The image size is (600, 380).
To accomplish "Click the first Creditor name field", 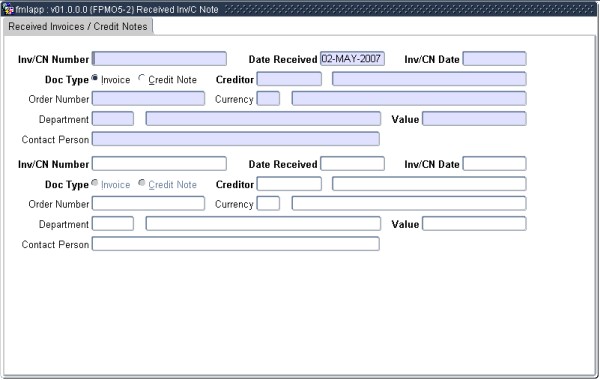I will click(429, 79).
